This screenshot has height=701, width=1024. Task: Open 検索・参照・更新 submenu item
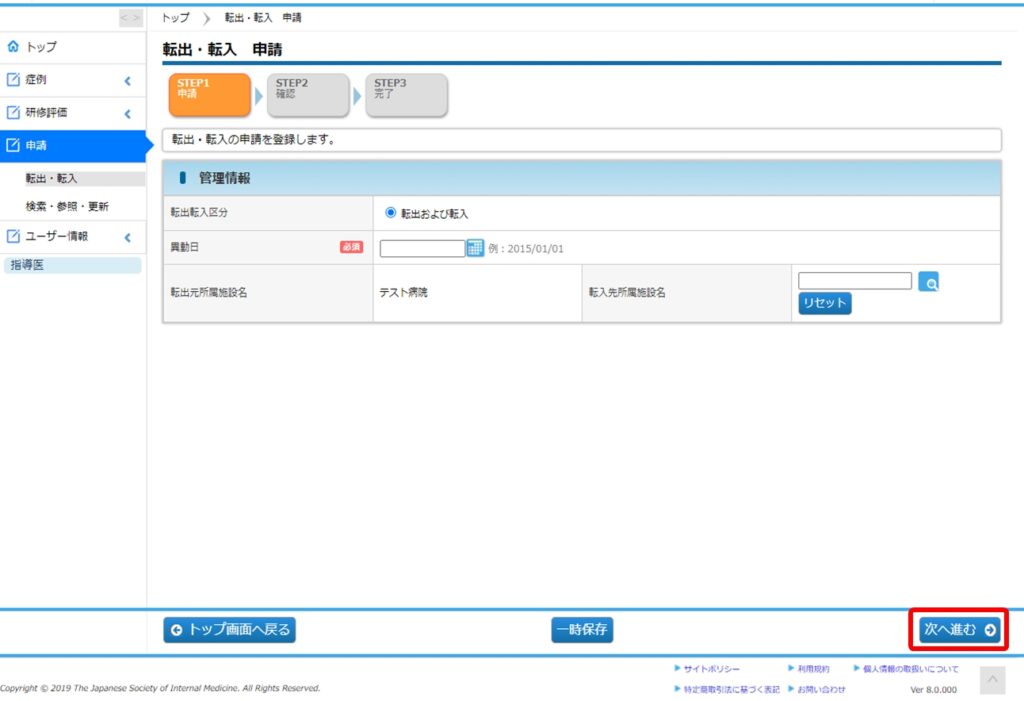67,207
